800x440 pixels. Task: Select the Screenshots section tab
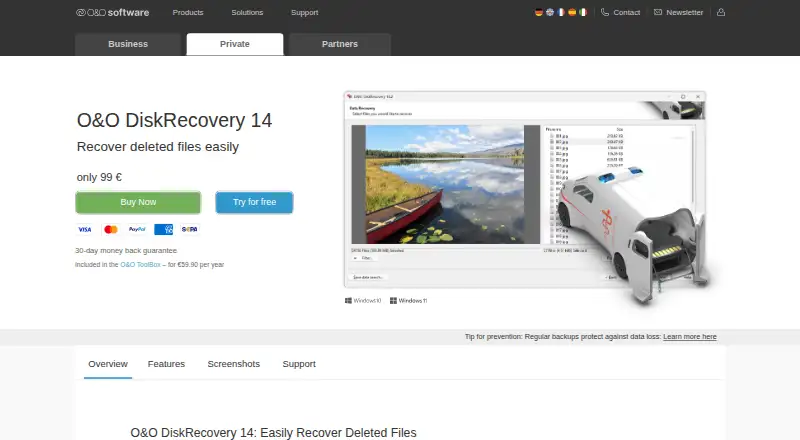tap(234, 364)
